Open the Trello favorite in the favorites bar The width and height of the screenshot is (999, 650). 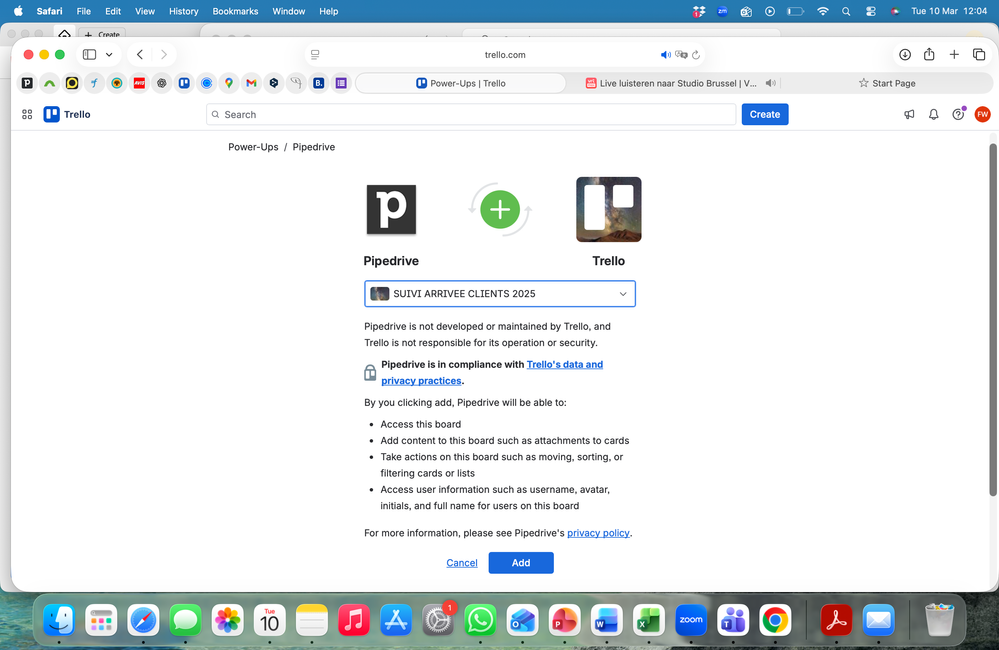[x=184, y=83]
